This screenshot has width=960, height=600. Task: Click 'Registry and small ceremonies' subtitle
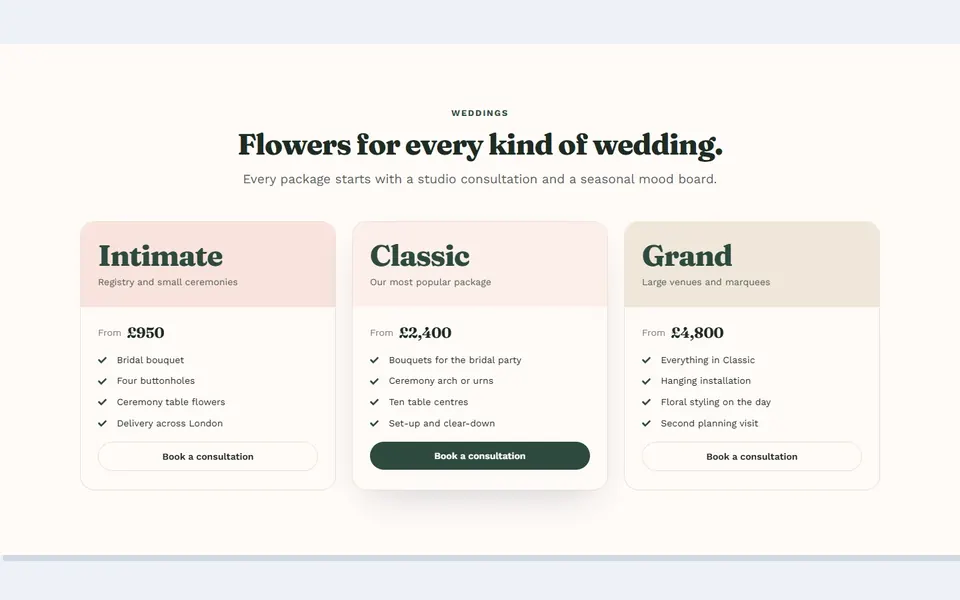168,282
